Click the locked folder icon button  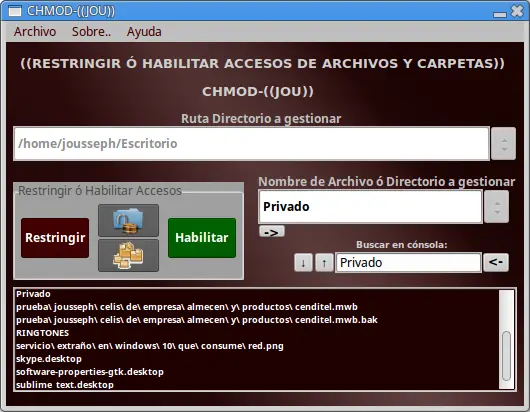click(x=128, y=220)
